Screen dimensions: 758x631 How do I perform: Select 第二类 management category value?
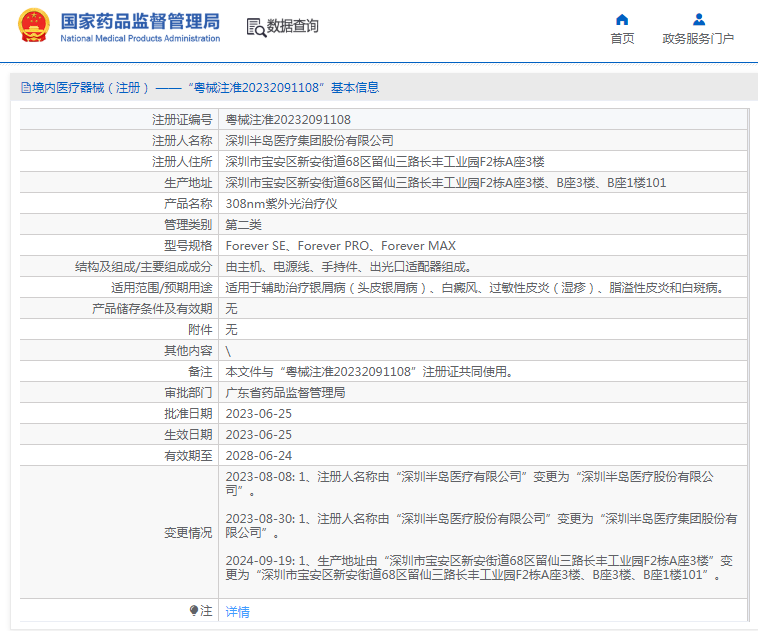coord(244,225)
